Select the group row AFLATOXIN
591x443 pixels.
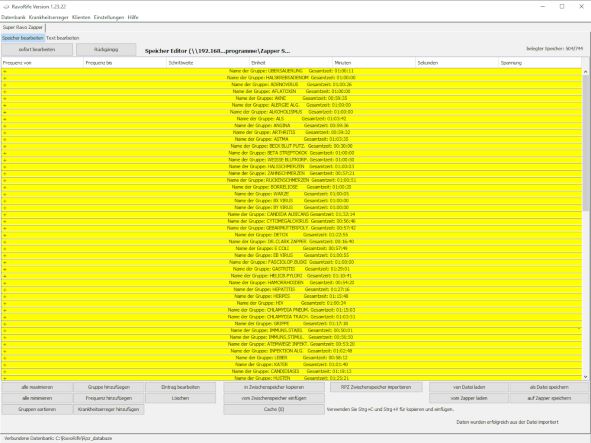tap(292, 91)
